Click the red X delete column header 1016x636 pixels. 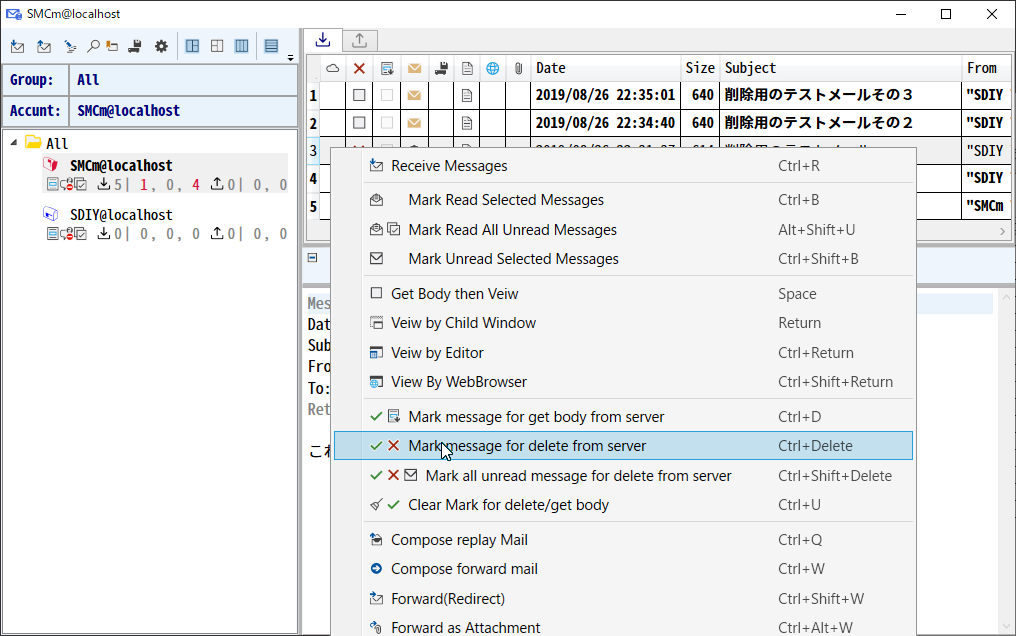coord(359,69)
